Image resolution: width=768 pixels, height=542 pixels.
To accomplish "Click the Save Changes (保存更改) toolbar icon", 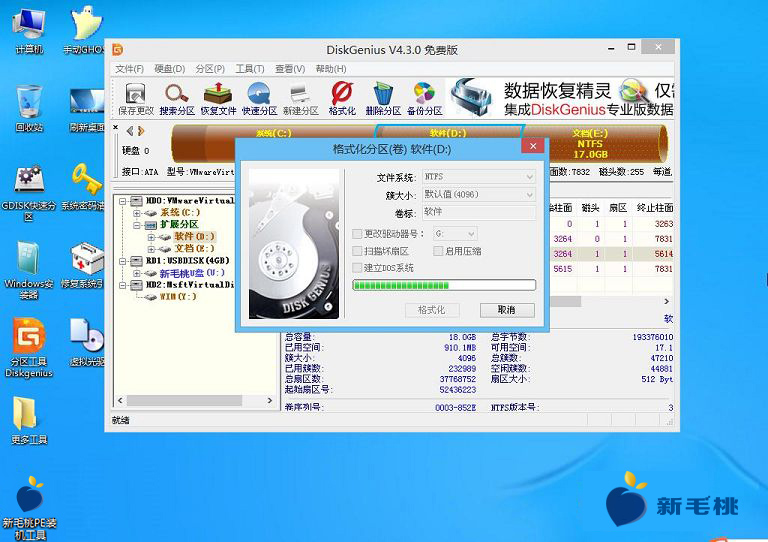I will pyautogui.click(x=136, y=98).
